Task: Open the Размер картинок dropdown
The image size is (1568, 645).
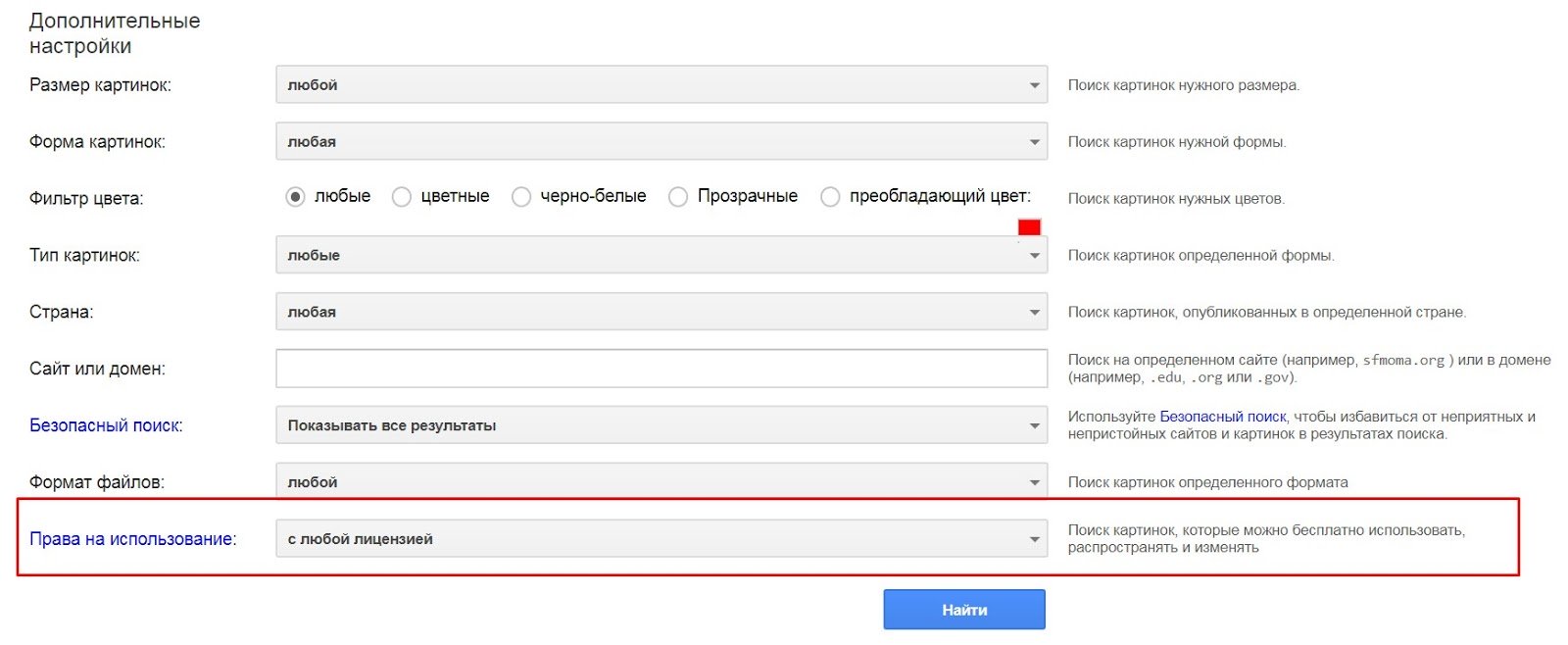Action: pyautogui.click(x=661, y=85)
